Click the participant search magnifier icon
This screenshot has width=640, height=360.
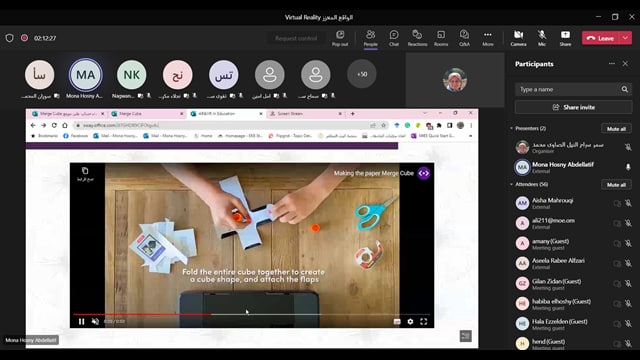[625, 89]
